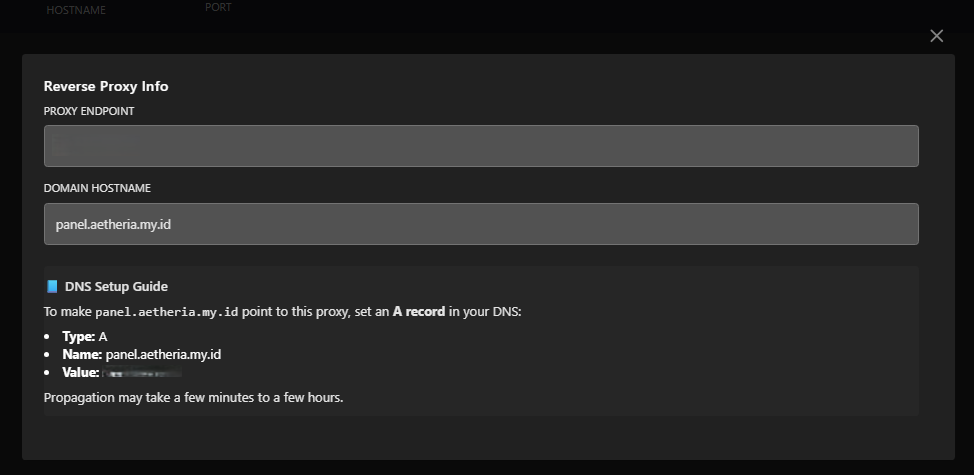Image resolution: width=974 pixels, height=475 pixels.
Task: Click the HOSTNAME column header
Action: point(76,11)
